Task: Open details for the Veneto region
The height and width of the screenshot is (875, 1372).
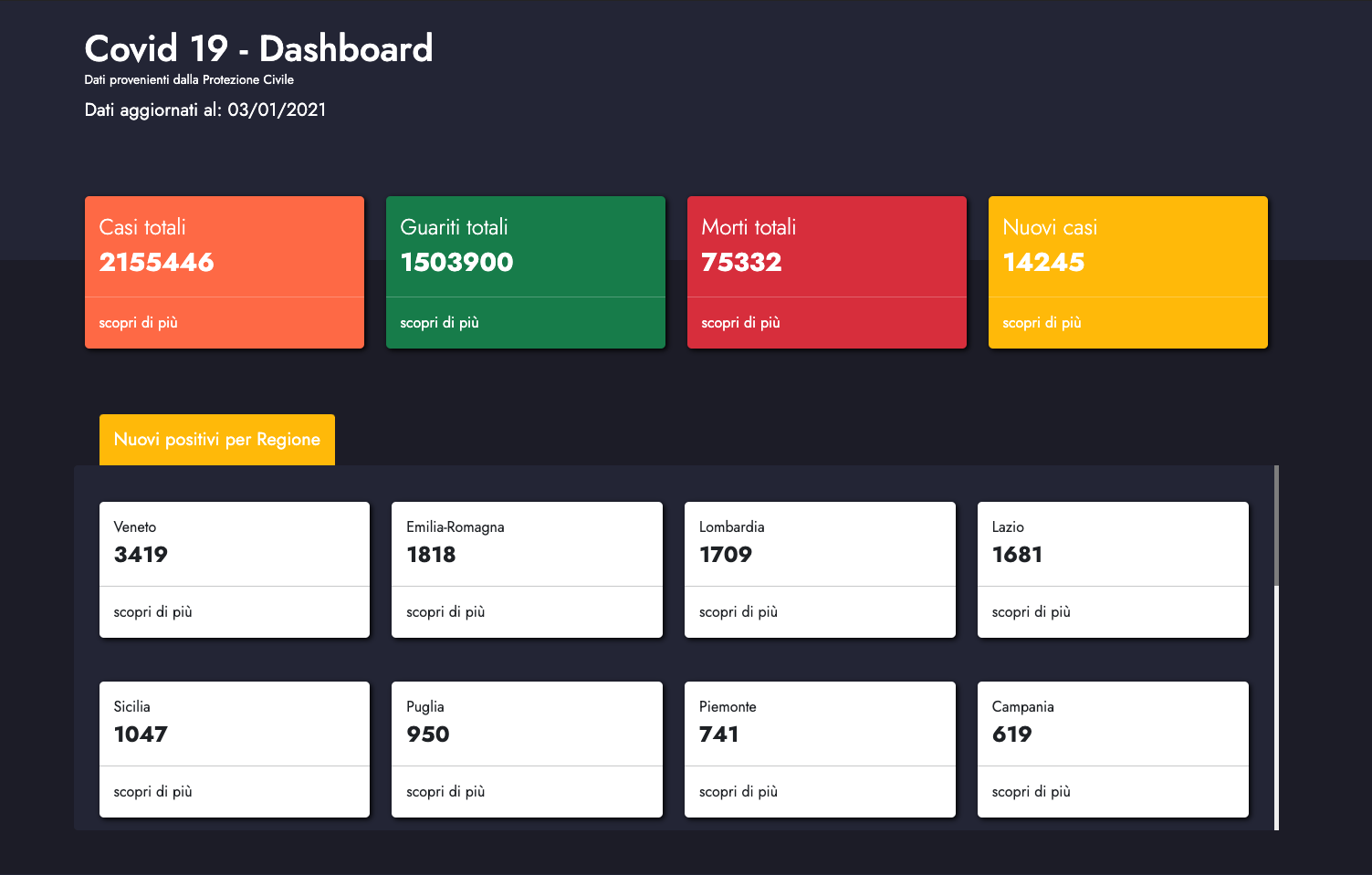Action: point(152,611)
